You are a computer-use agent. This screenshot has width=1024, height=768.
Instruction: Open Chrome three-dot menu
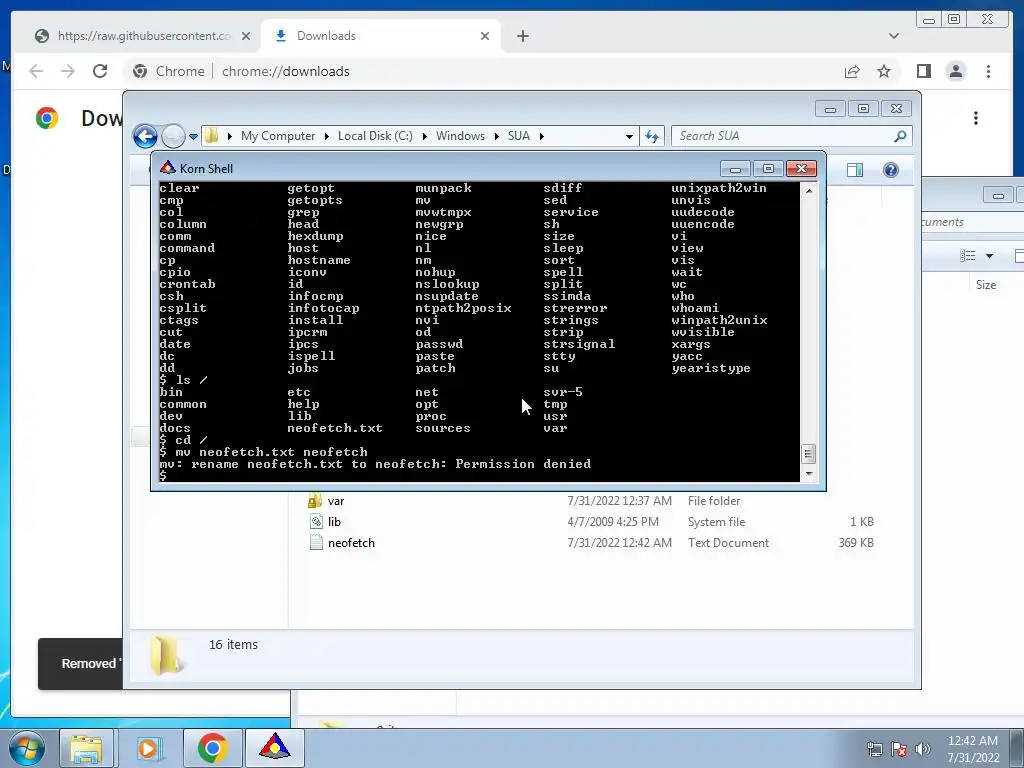988,71
